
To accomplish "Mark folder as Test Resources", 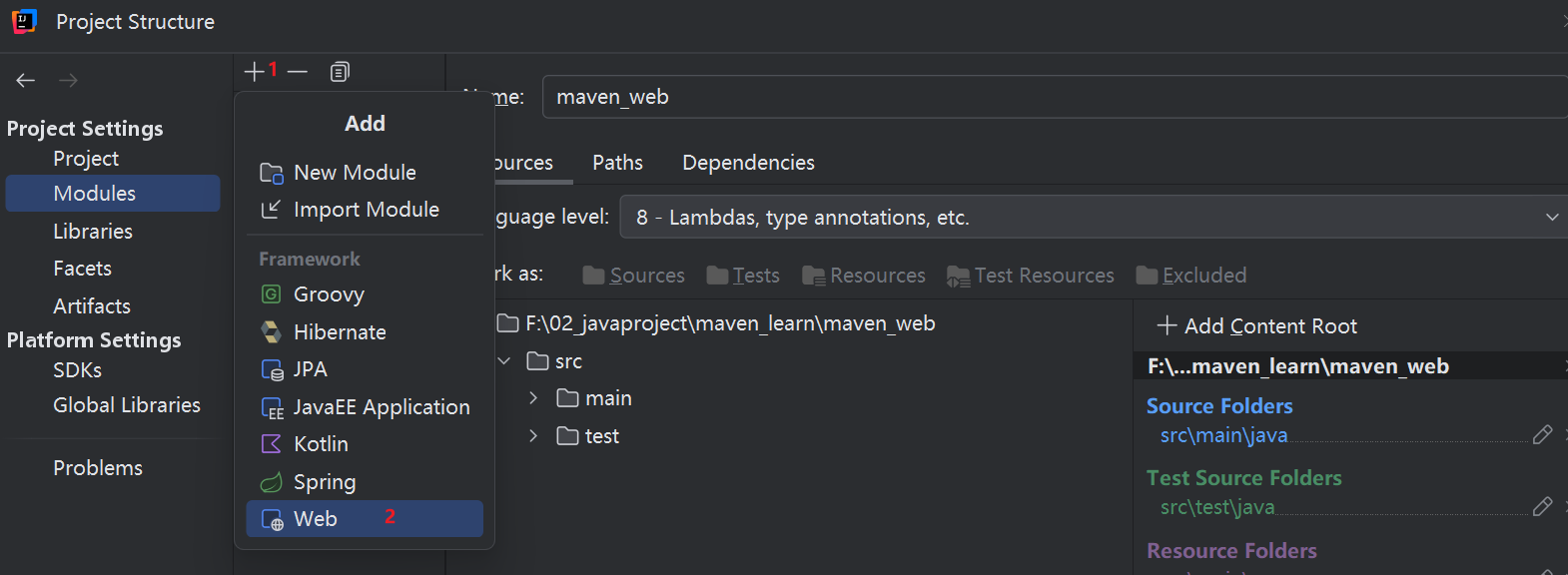I will (1031, 276).
